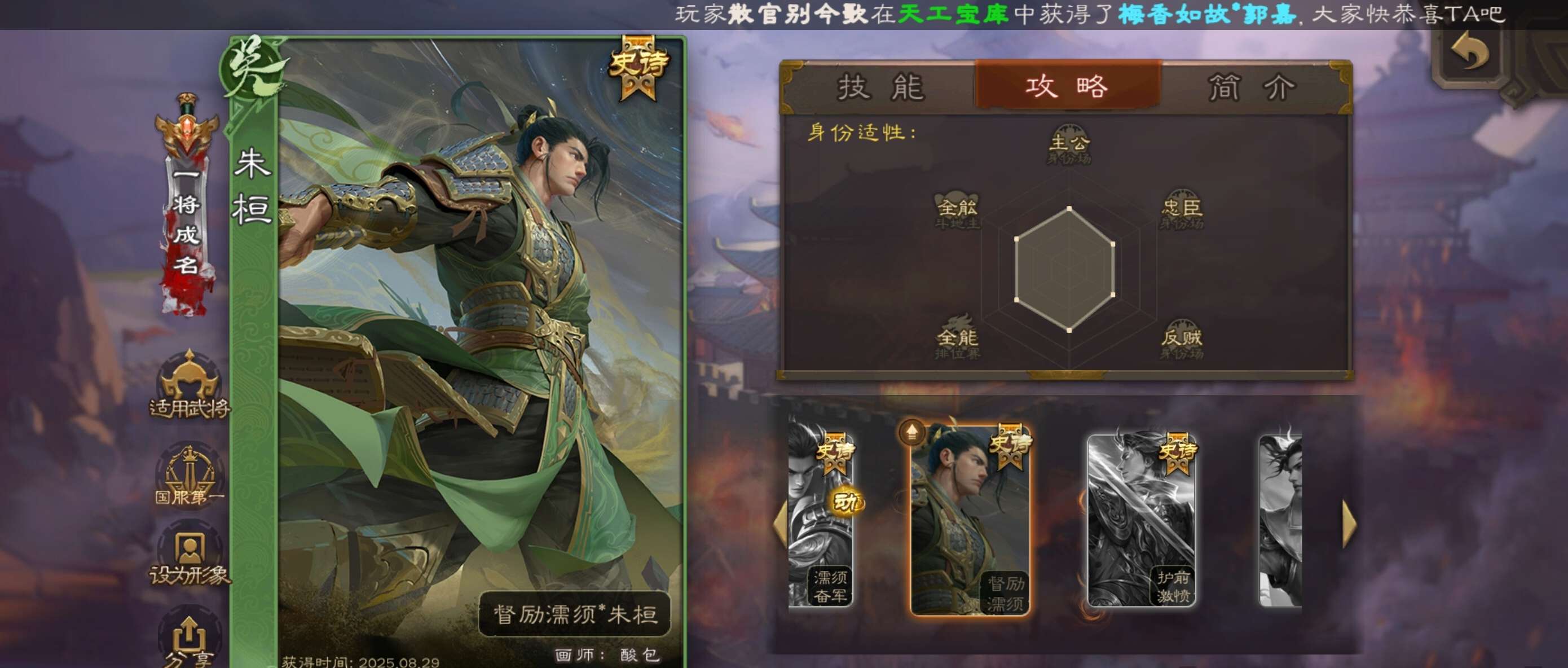Select the 濡须奋军 skin thumbnail
The width and height of the screenshot is (1568, 668).
tap(821, 520)
